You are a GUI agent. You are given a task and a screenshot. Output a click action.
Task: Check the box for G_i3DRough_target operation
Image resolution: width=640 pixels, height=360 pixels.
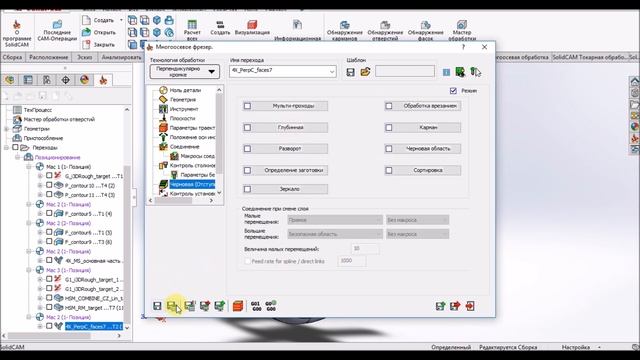click(x=49, y=176)
